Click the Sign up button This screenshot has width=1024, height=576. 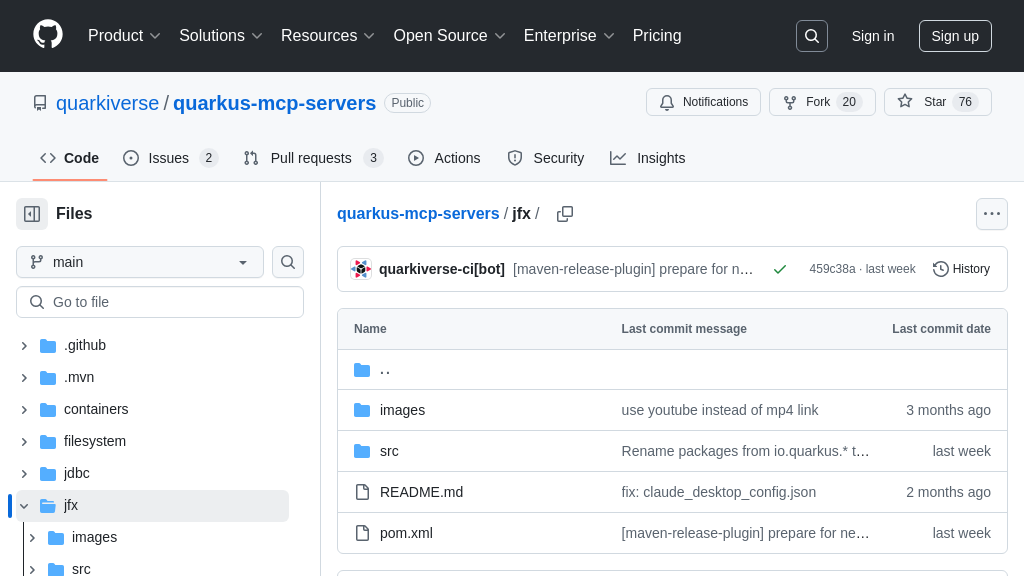tap(955, 36)
